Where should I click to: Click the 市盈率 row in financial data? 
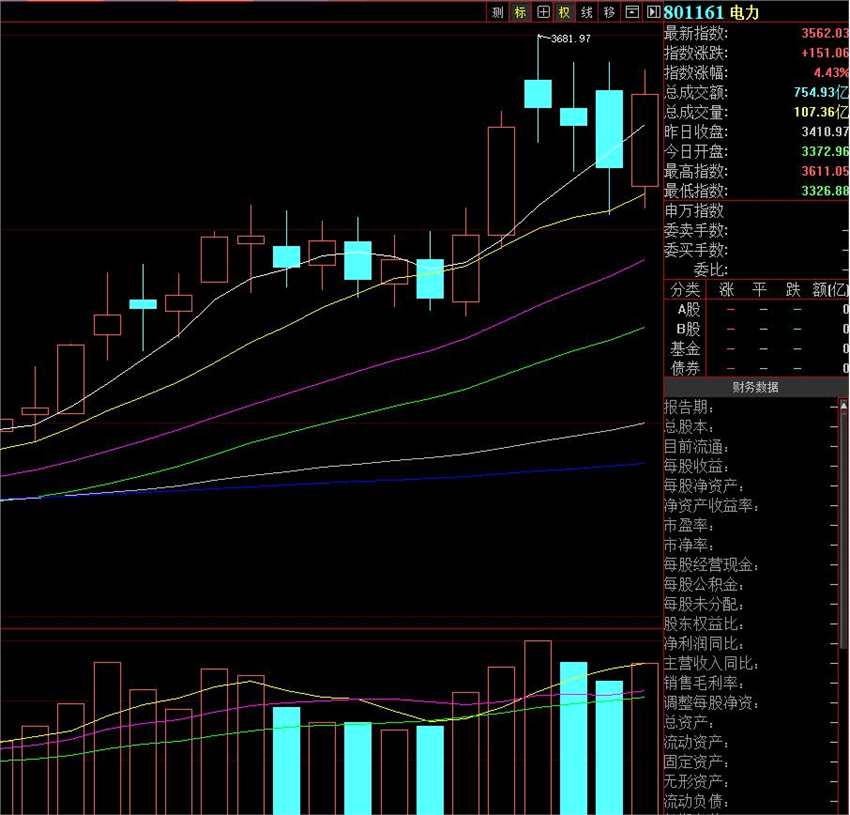688,525
